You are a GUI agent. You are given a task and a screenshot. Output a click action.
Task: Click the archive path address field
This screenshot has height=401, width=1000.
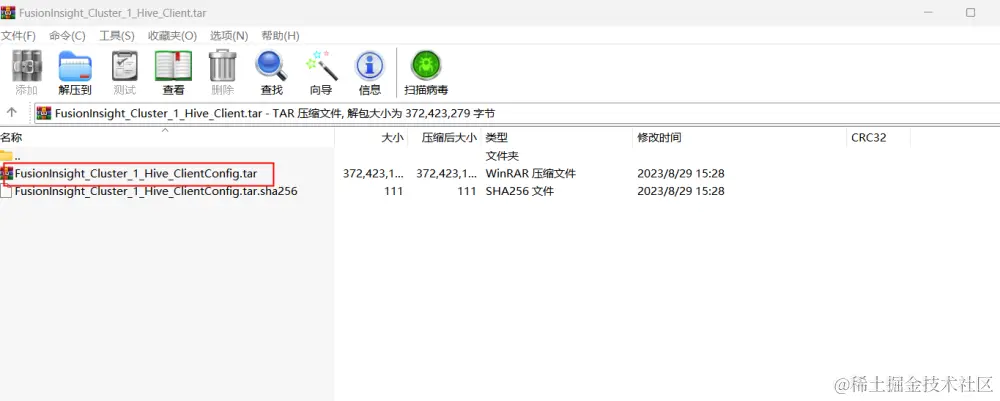pos(517,113)
